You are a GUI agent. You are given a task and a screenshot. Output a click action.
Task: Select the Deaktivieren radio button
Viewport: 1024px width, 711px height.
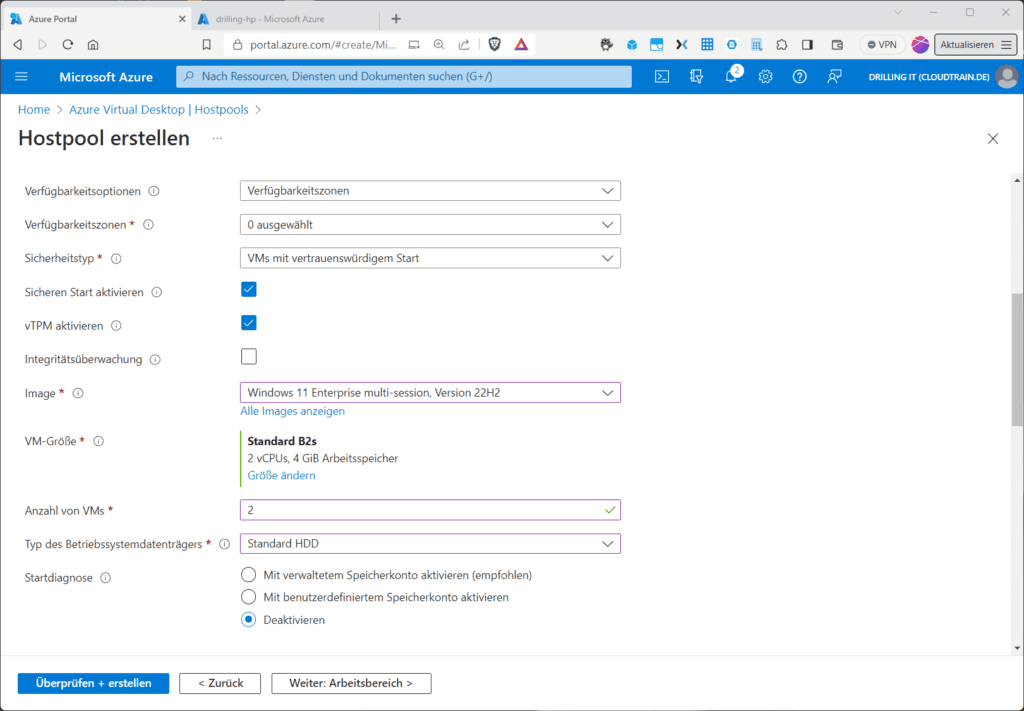click(248, 620)
